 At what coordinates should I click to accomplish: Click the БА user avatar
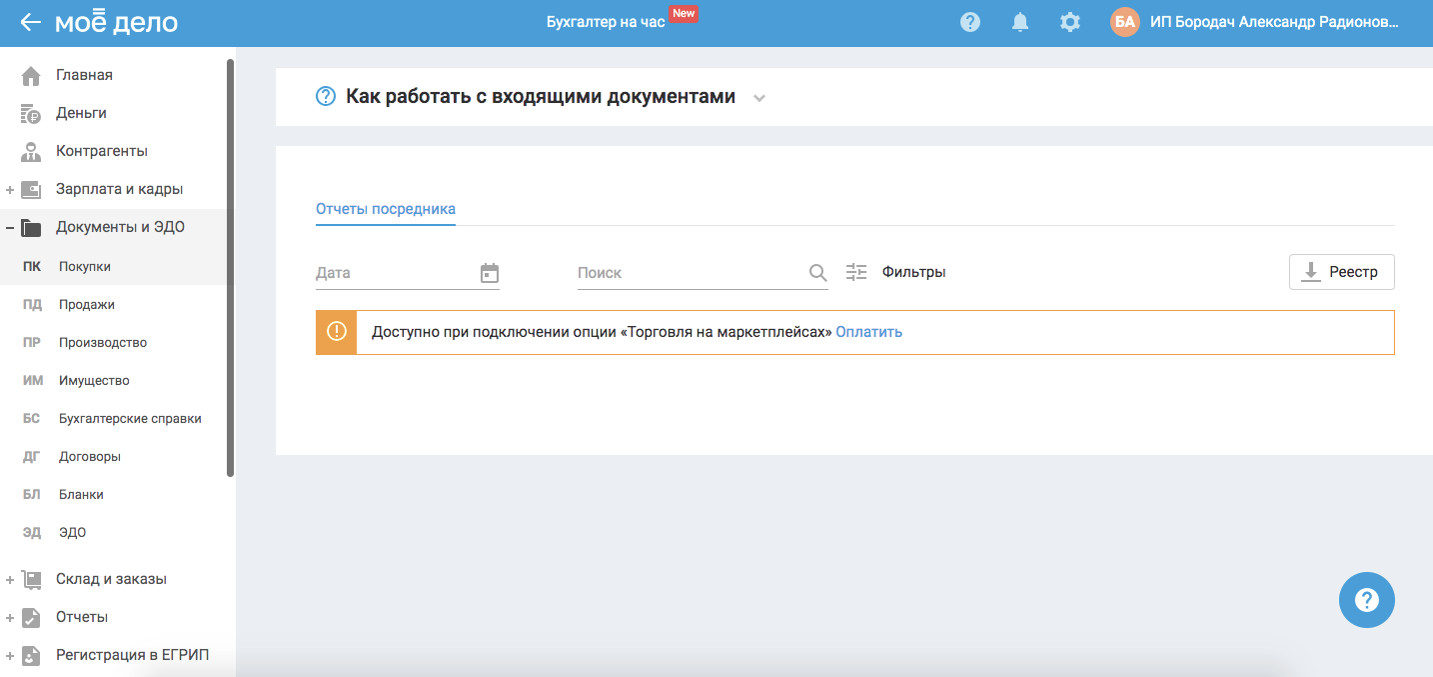[1125, 22]
